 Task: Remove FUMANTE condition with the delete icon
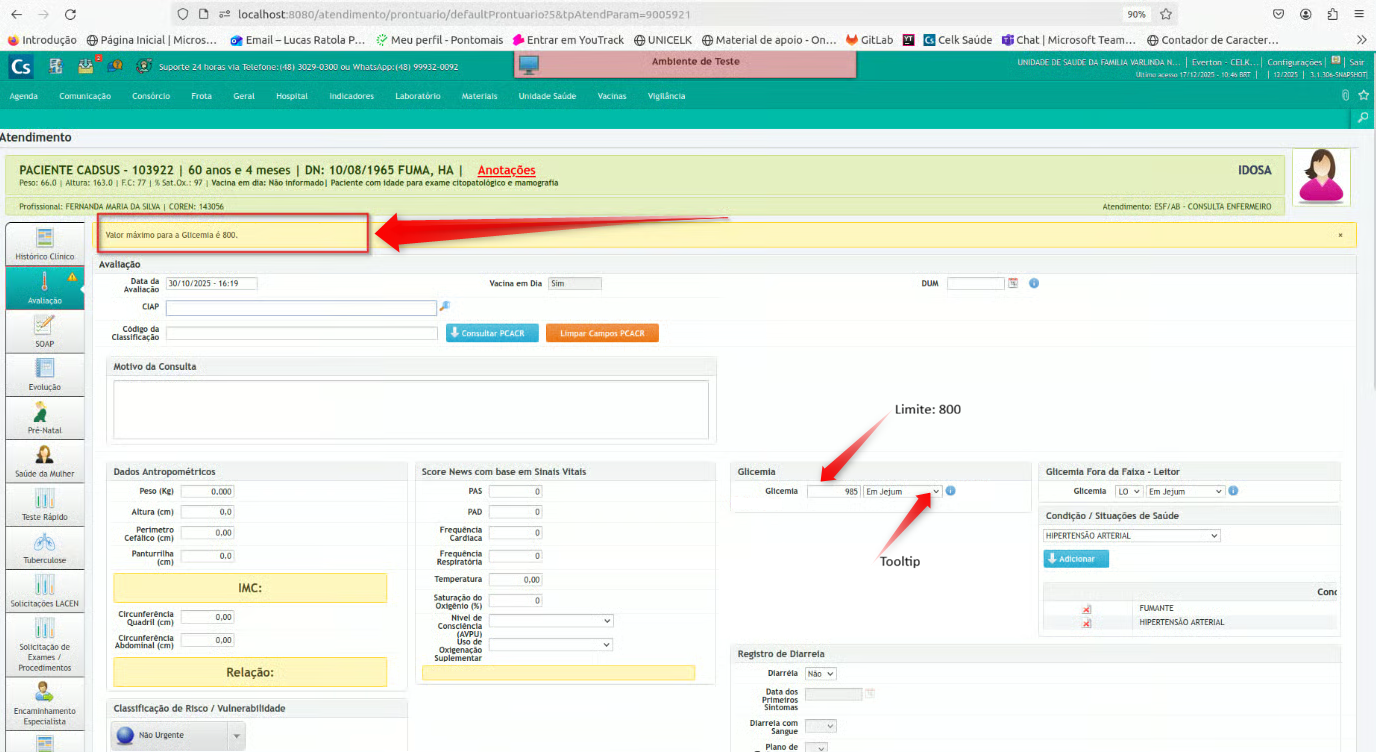(1086, 608)
